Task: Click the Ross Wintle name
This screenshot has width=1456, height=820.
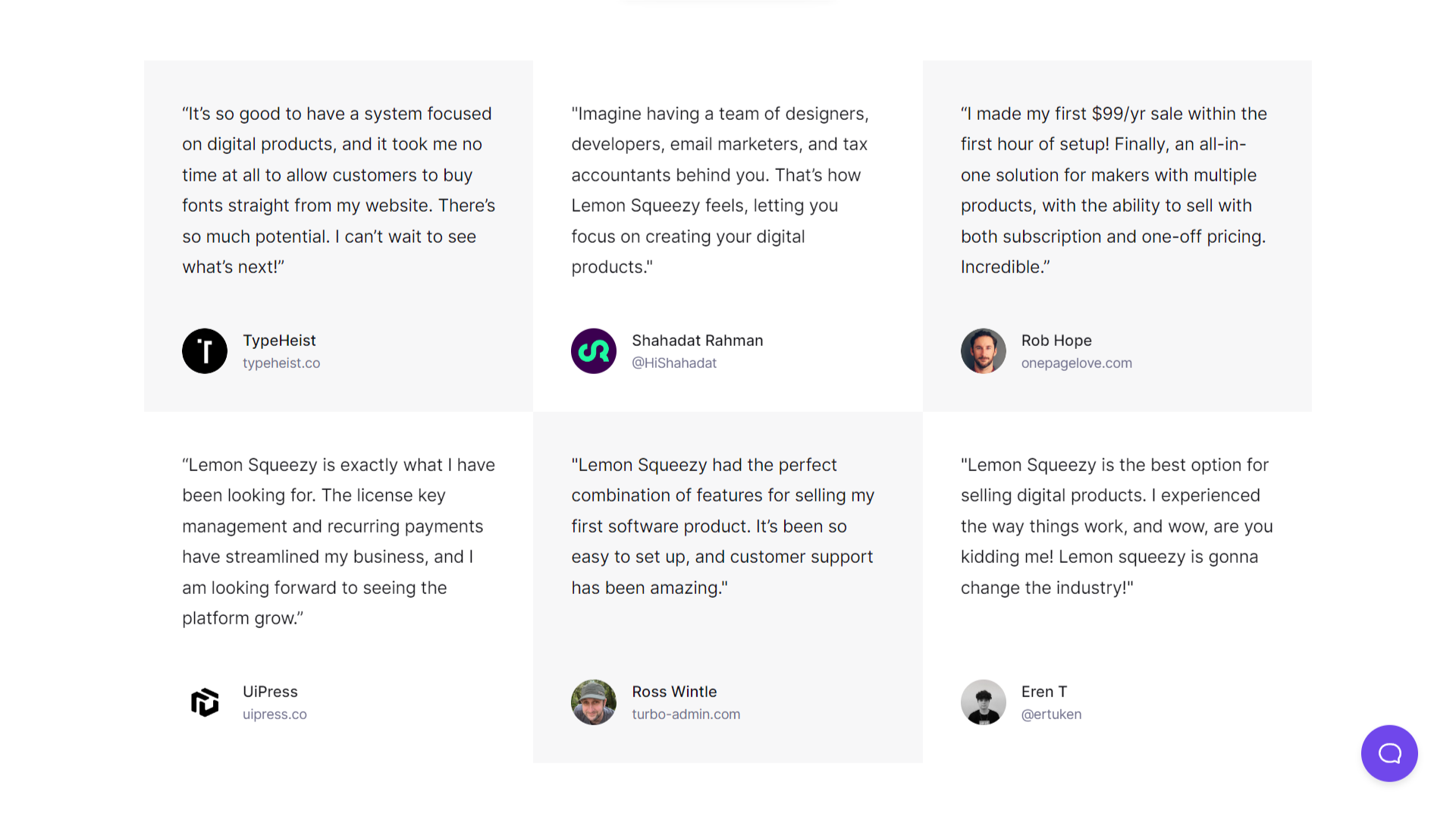Action: click(x=674, y=692)
